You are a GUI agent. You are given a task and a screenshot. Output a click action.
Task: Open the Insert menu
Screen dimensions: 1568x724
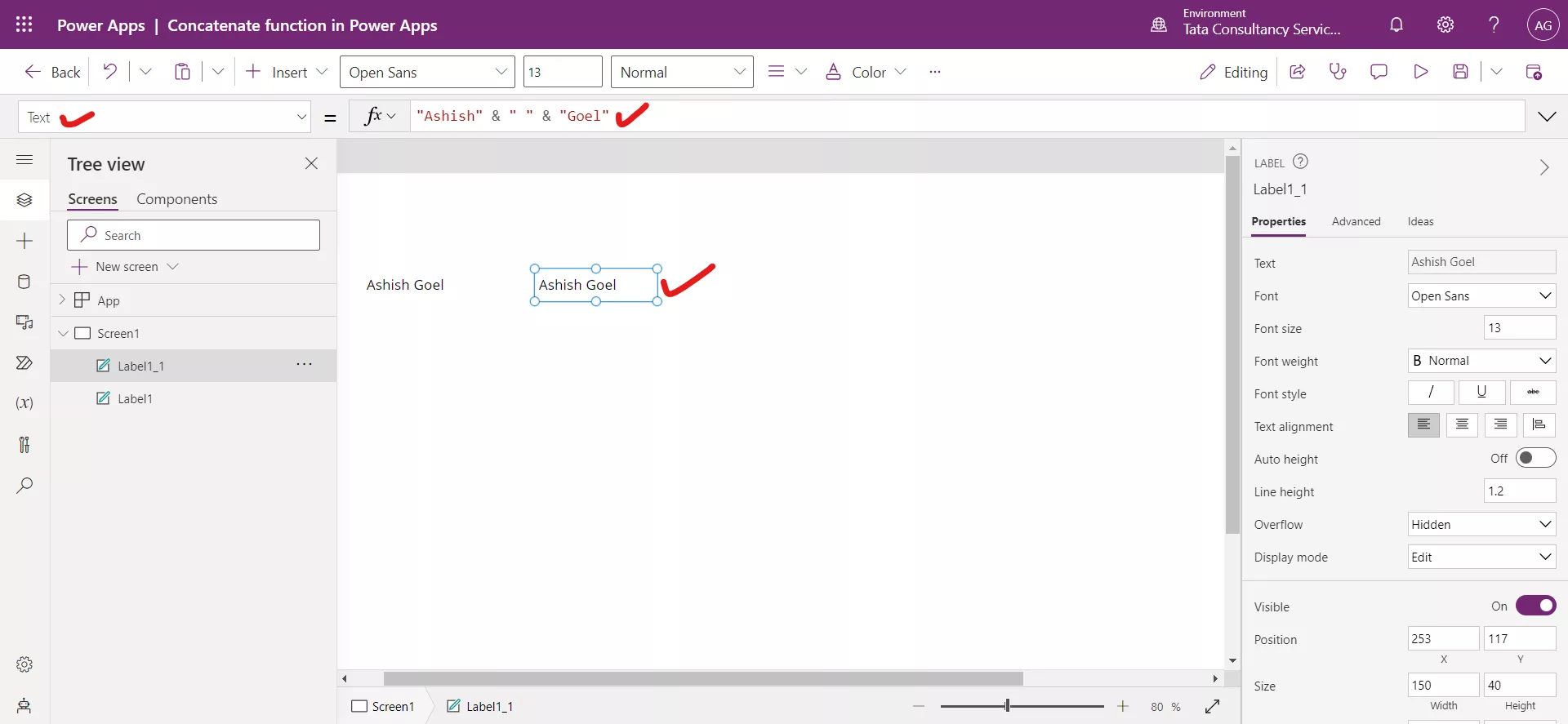coord(287,72)
